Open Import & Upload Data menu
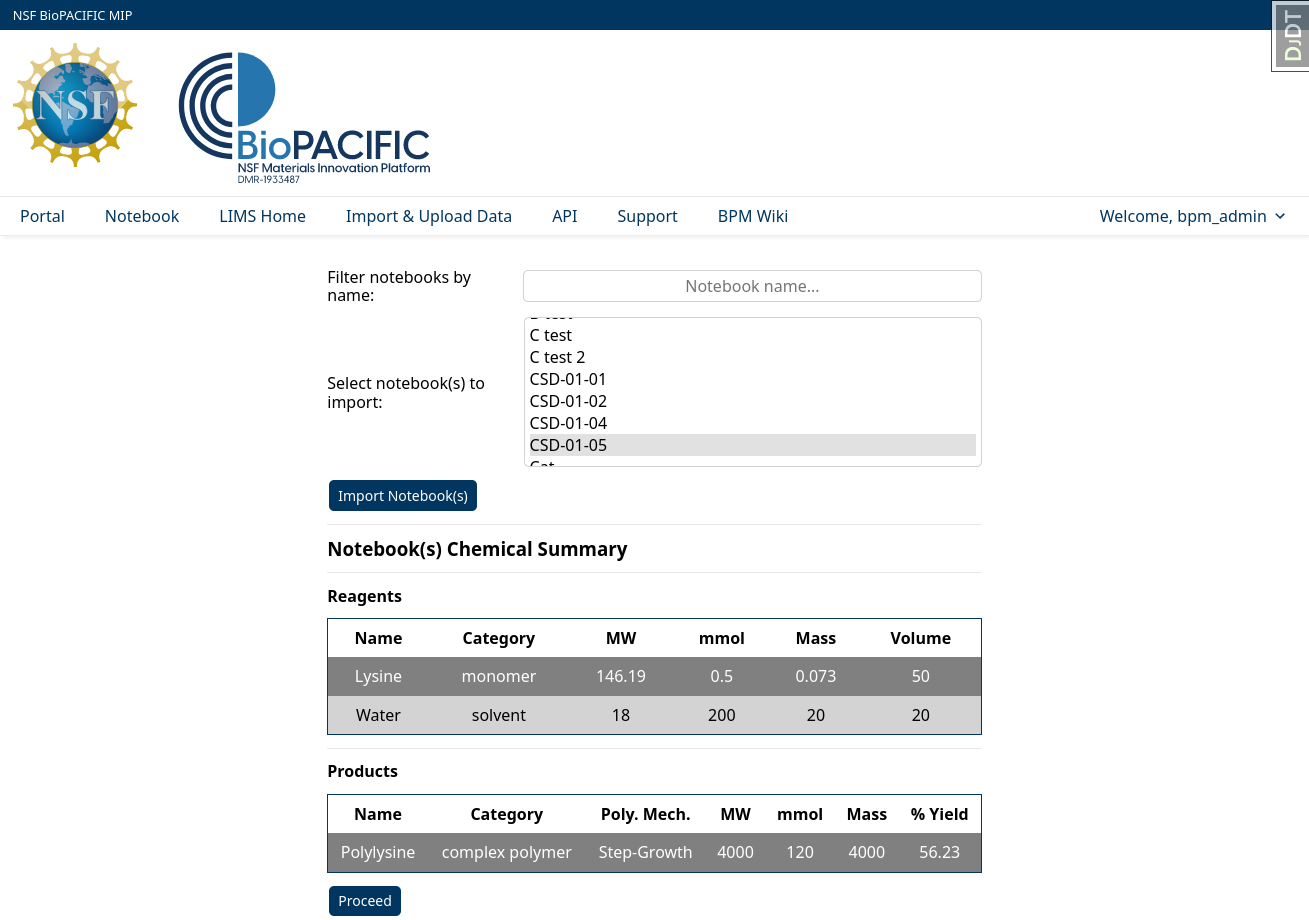 428,216
